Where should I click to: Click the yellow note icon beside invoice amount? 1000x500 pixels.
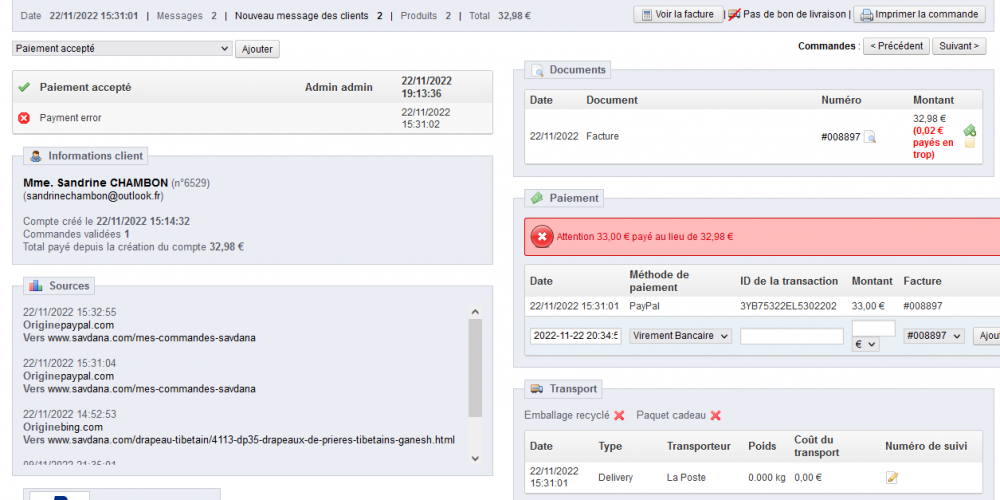coord(969,144)
